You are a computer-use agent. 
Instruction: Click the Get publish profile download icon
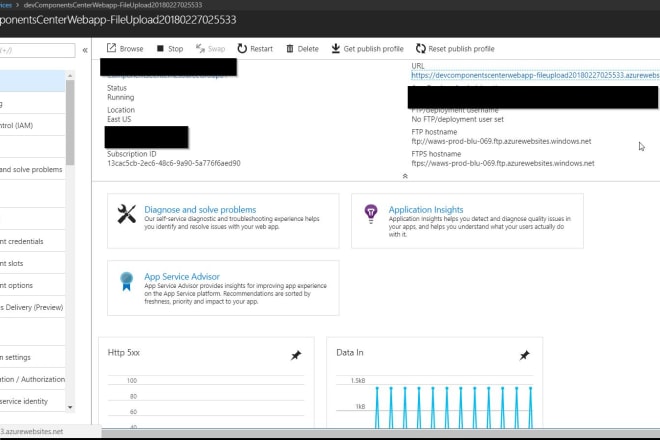coord(335,48)
